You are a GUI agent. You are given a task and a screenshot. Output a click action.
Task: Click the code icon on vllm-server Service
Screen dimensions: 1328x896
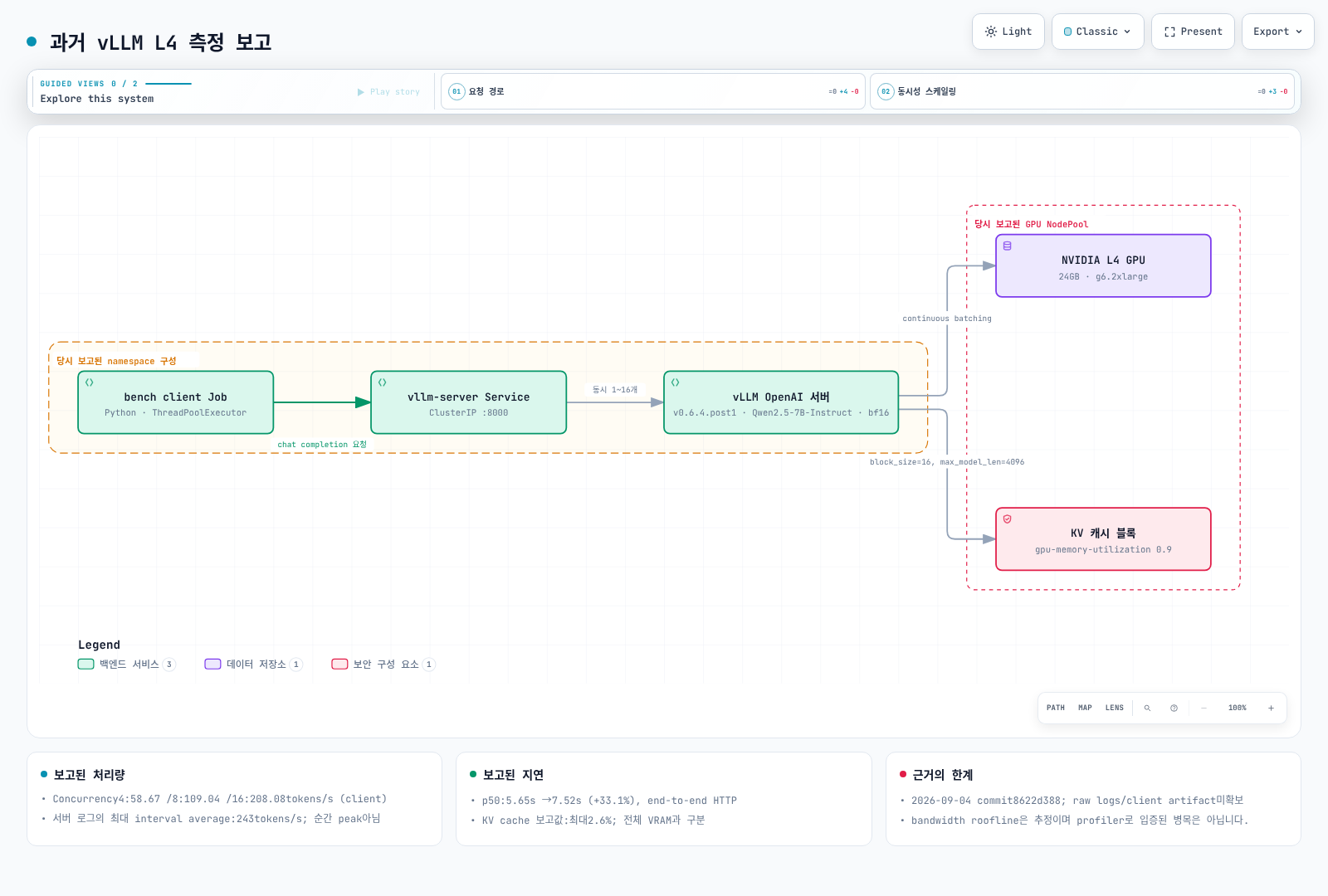point(383,382)
